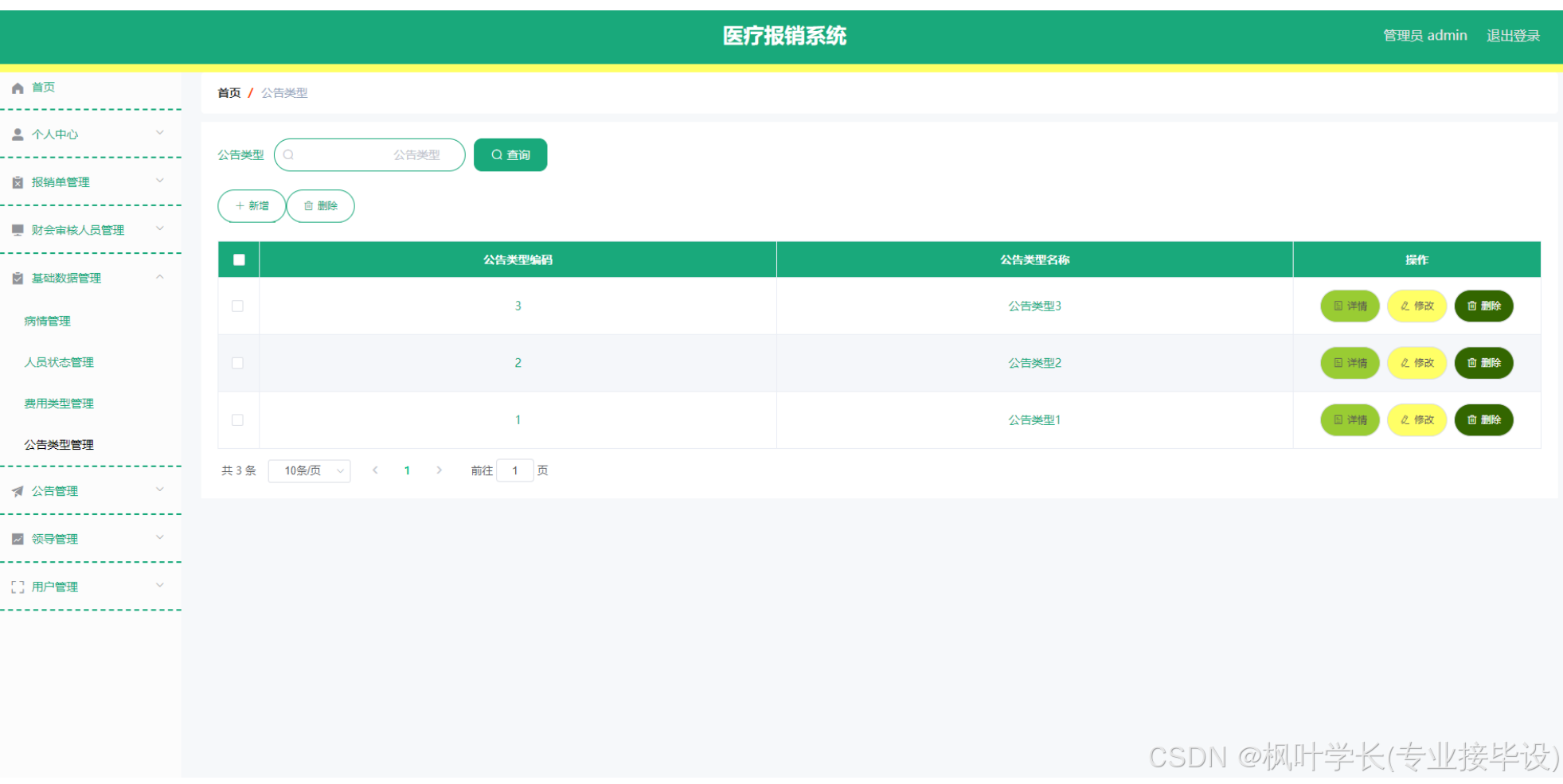Click 公告类型编码 column header
Screen dimensions: 1563x784
[x=518, y=259]
